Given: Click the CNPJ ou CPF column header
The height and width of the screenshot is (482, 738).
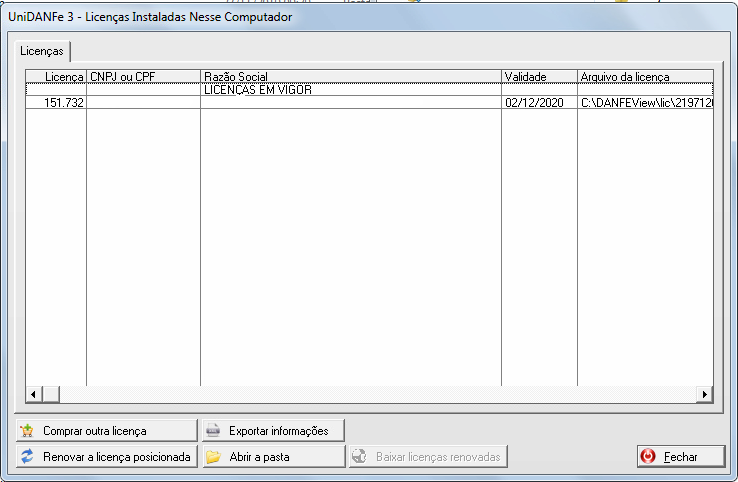Looking at the screenshot, I should (144, 76).
